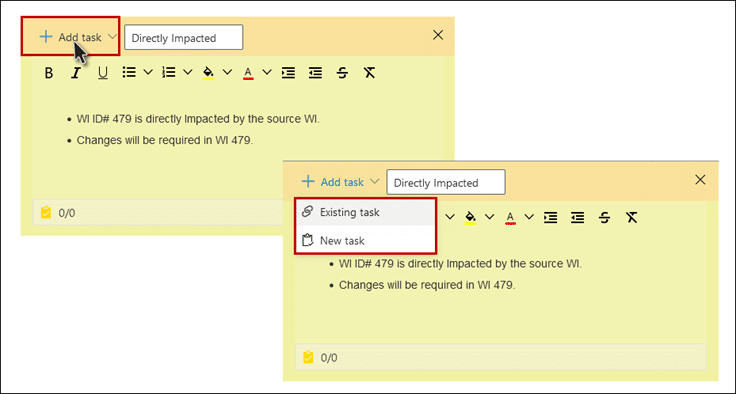736x394 pixels.
Task: Insert bulleted list in the back note
Action: [129, 72]
